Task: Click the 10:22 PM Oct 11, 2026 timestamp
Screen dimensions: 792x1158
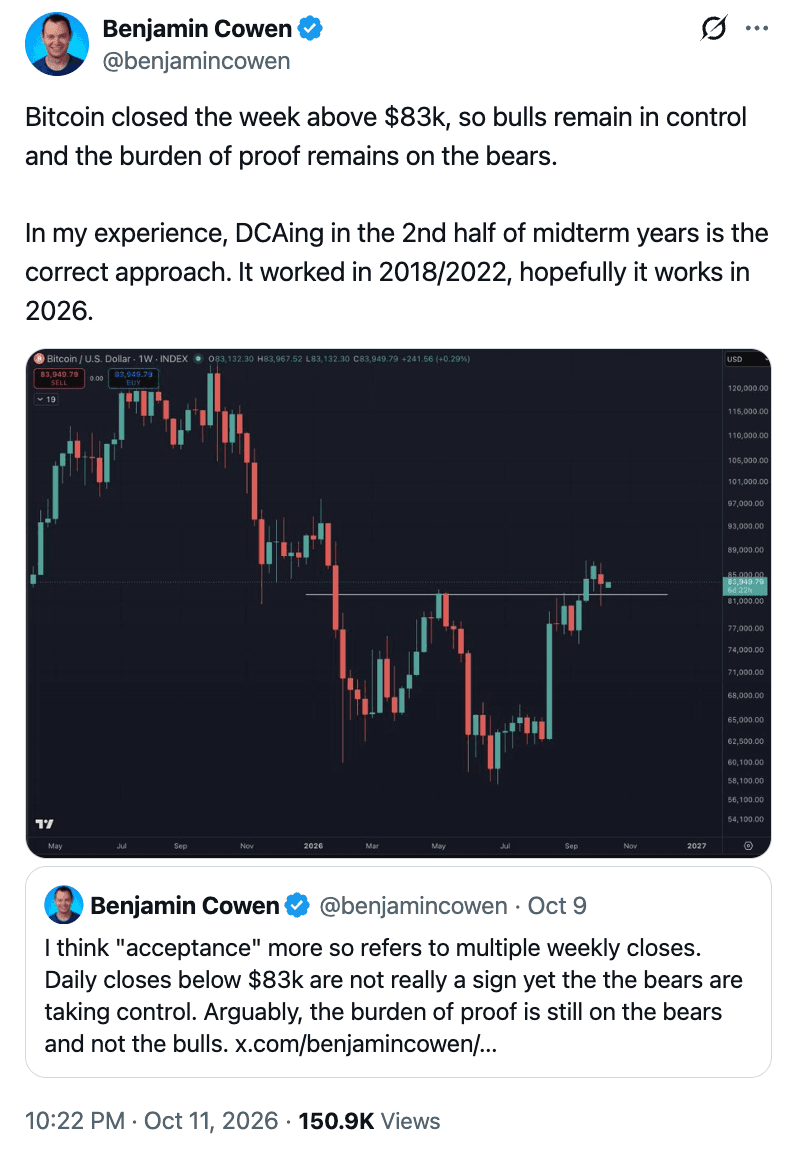Action: tap(151, 1120)
